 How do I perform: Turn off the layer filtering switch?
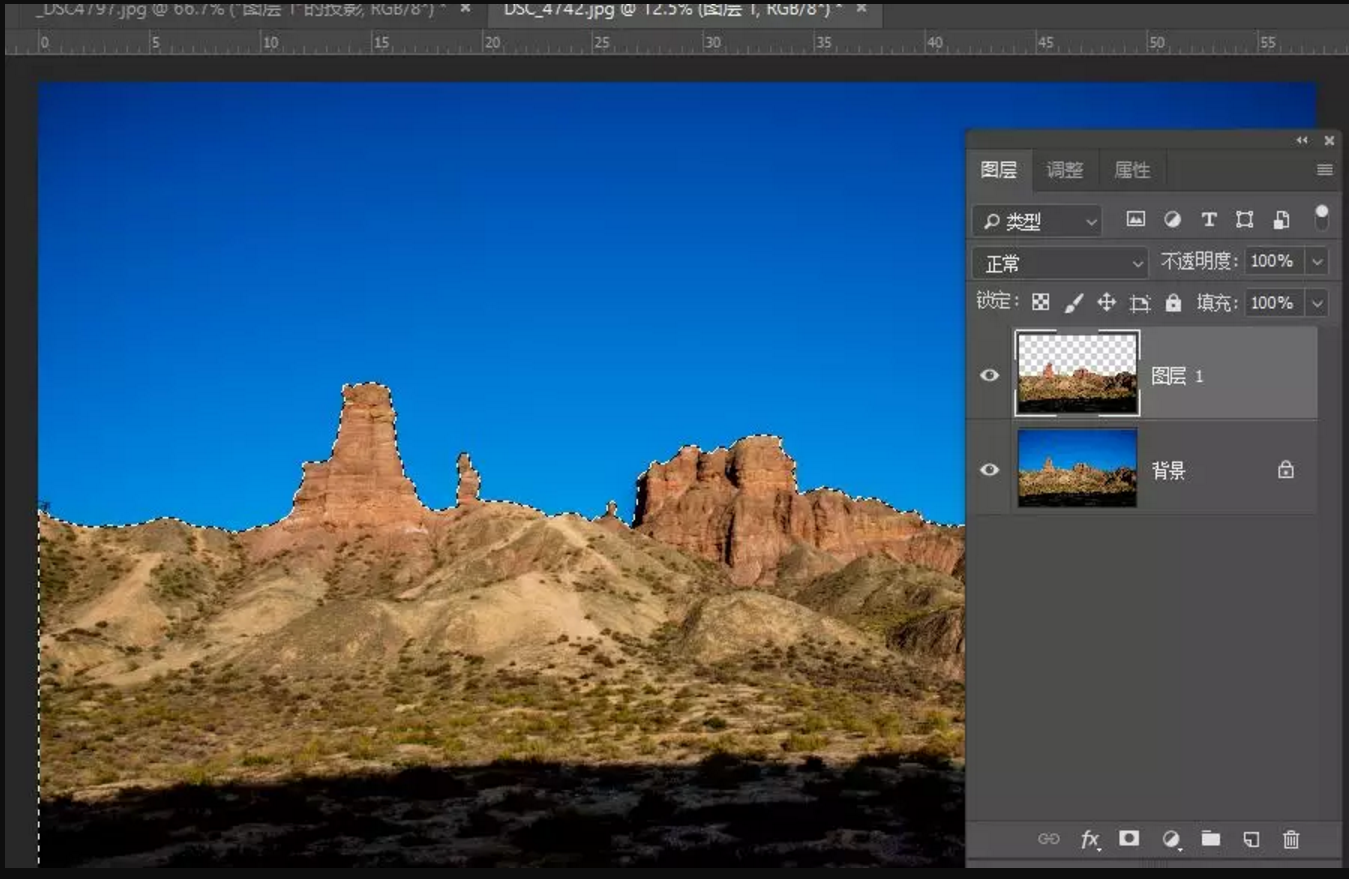(1322, 217)
